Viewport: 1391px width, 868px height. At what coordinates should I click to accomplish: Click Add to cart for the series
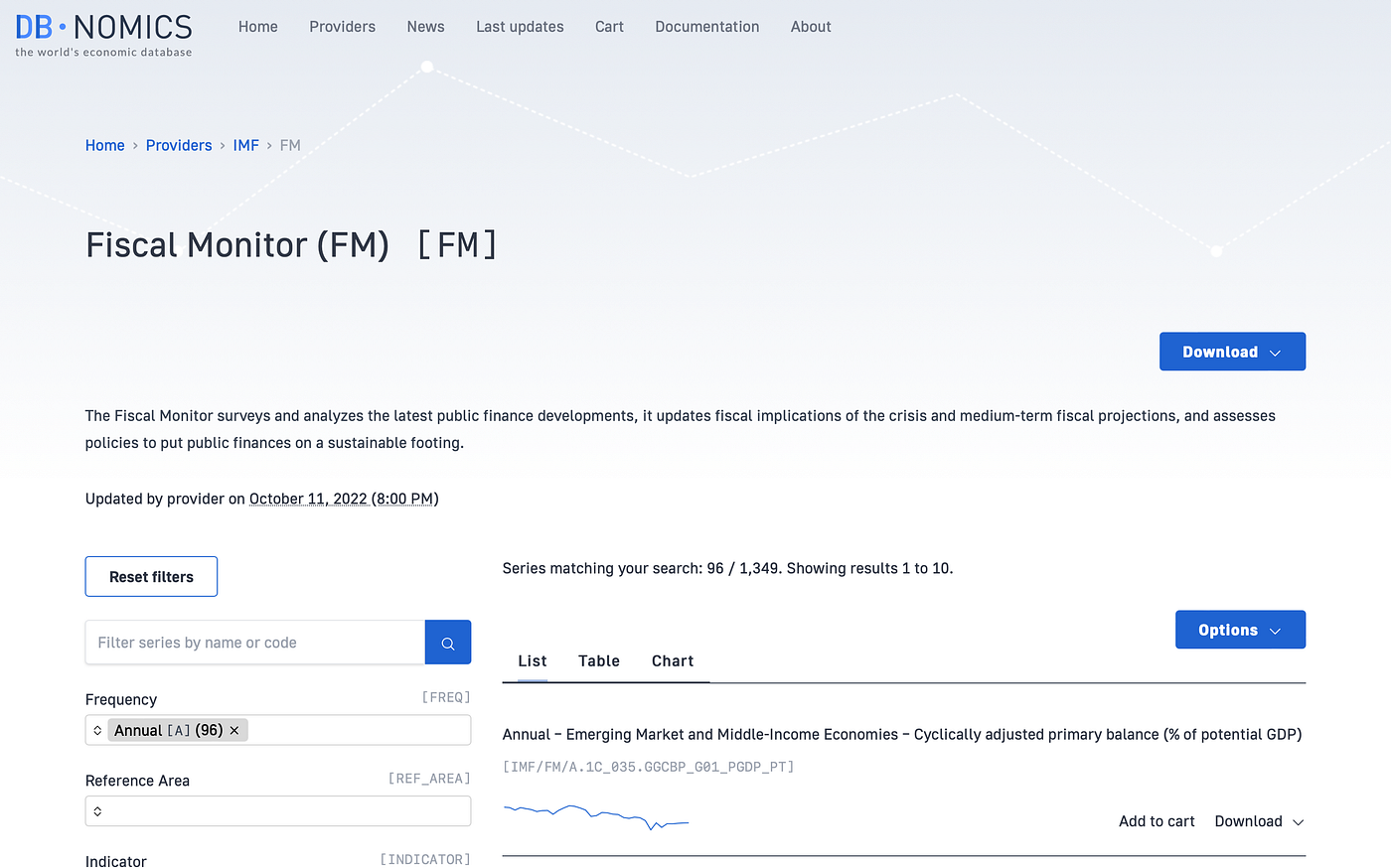click(x=1157, y=821)
